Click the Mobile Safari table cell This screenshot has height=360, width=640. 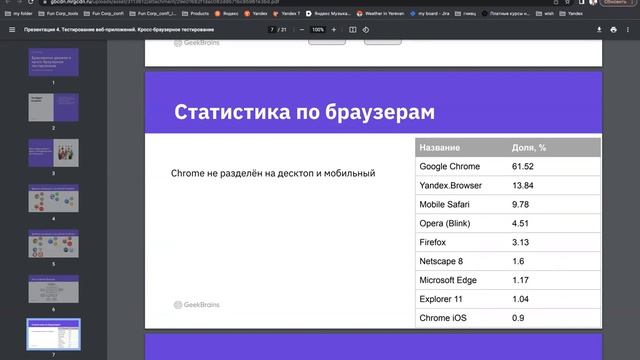pyautogui.click(x=444, y=204)
